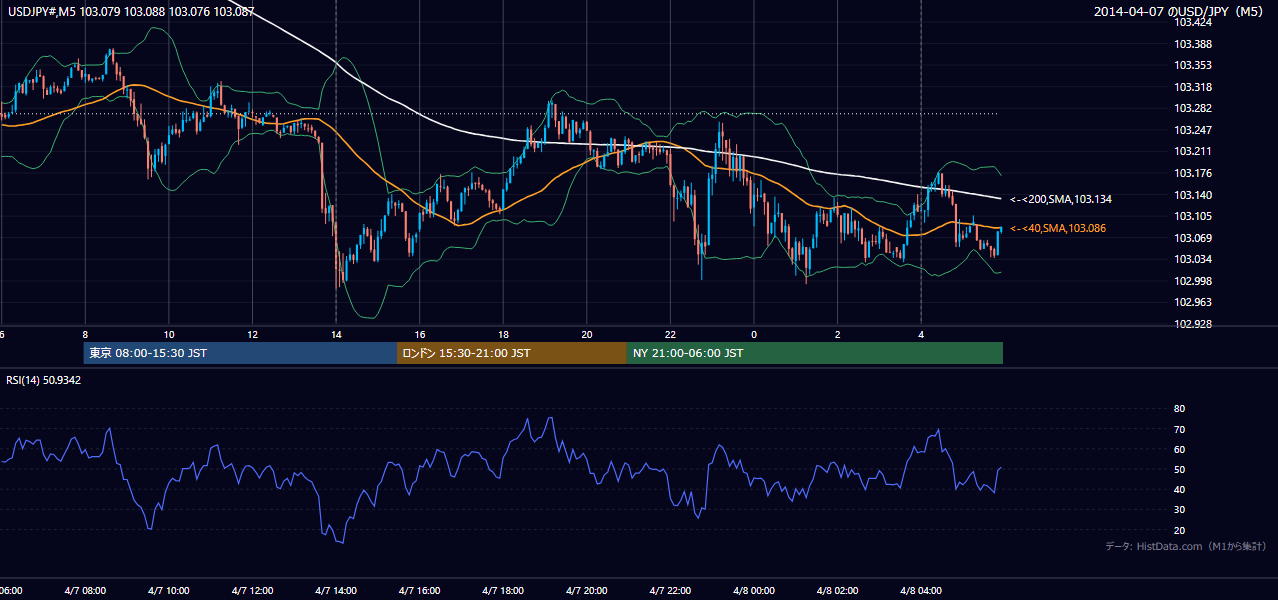The height and width of the screenshot is (600, 1278).
Task: Click hour label 18 under the price chart
Action: [x=503, y=334]
